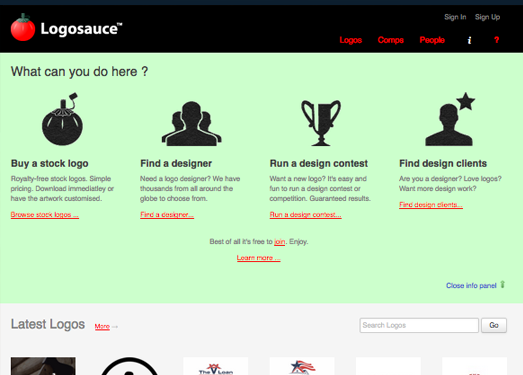Open the first dark photo logo thumbnail

coord(43,366)
